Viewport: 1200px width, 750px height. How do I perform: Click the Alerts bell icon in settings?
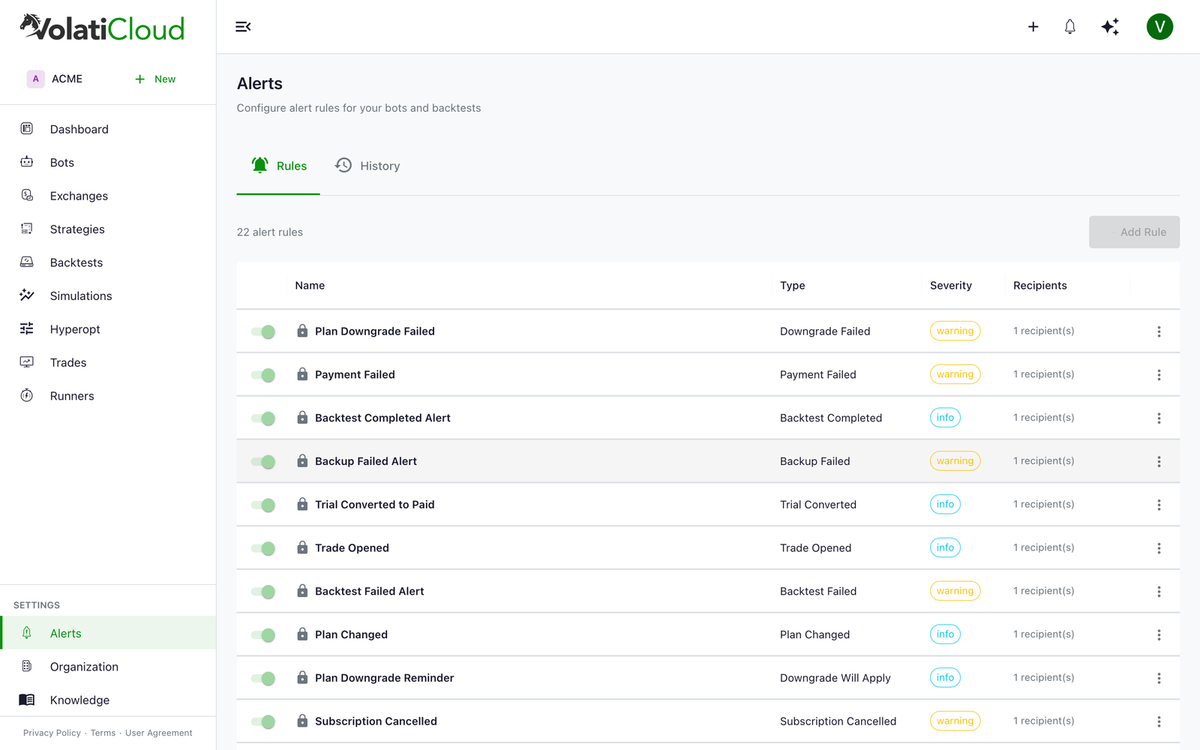27,633
